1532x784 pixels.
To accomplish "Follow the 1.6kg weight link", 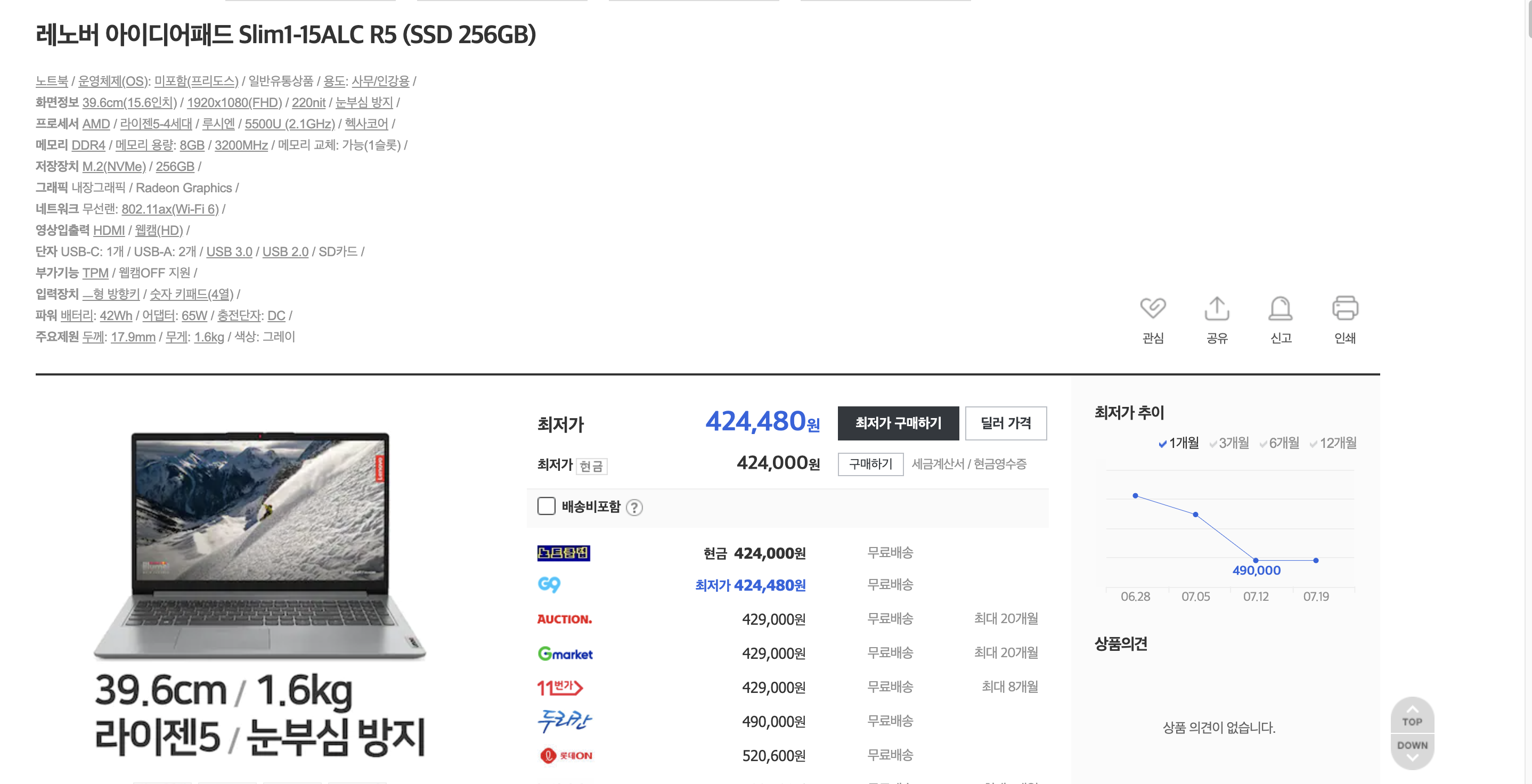I will click(x=209, y=337).
